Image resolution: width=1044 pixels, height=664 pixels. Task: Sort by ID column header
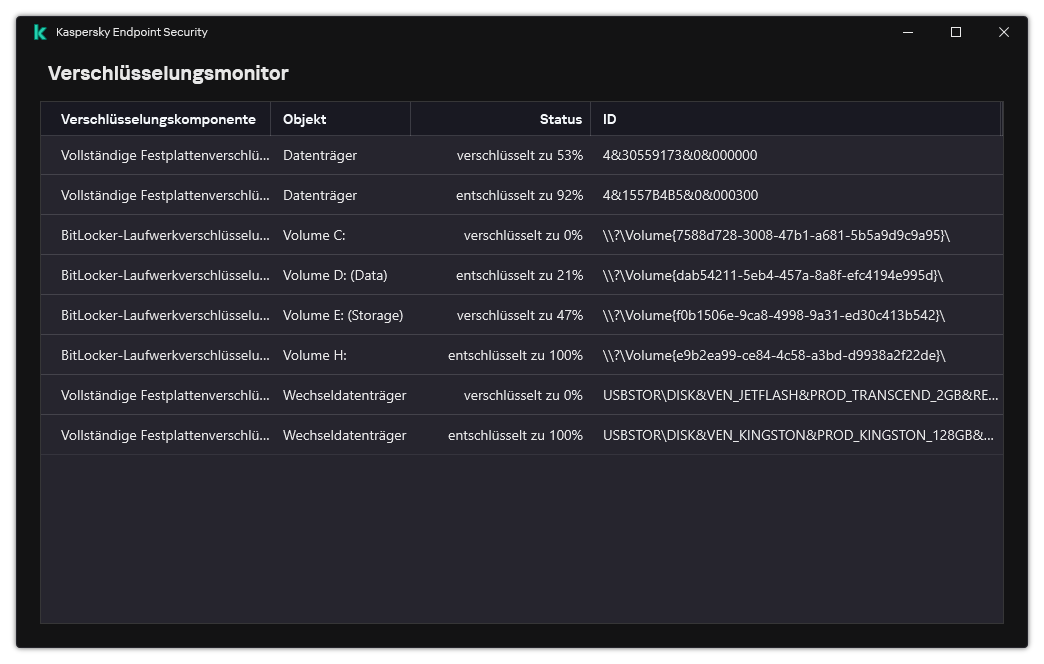[795, 119]
